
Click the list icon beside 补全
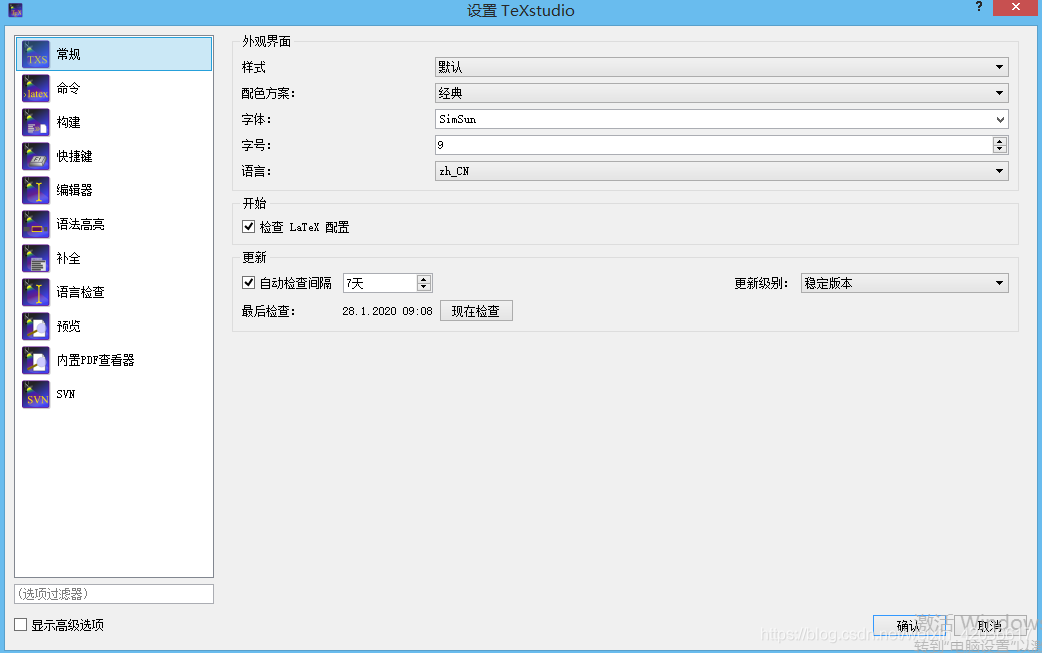point(36,258)
